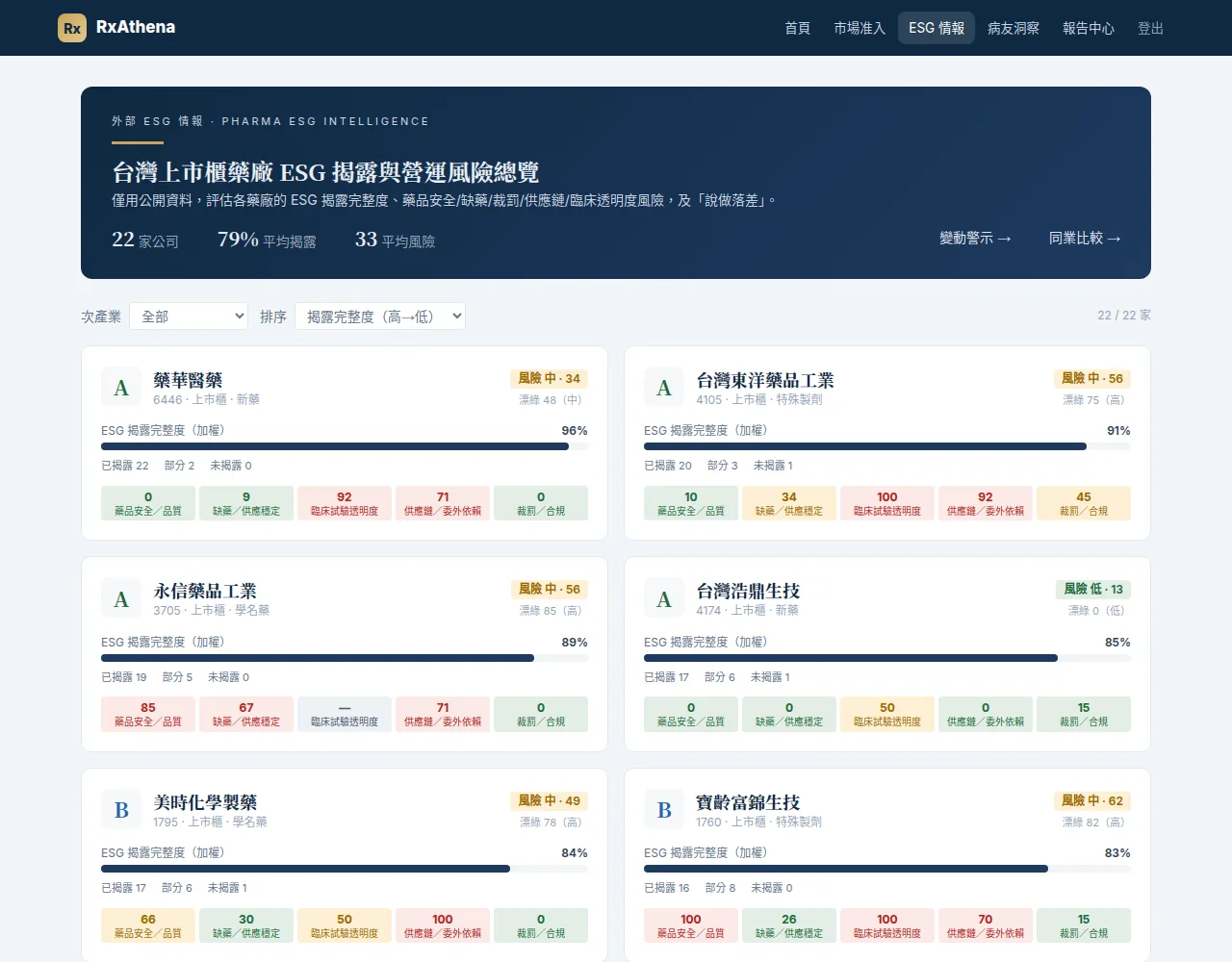This screenshot has height=962, width=1232.
Task: Click 美時化學製藥 供應鏈/委外依賴 100 tile
Action: tap(443, 925)
